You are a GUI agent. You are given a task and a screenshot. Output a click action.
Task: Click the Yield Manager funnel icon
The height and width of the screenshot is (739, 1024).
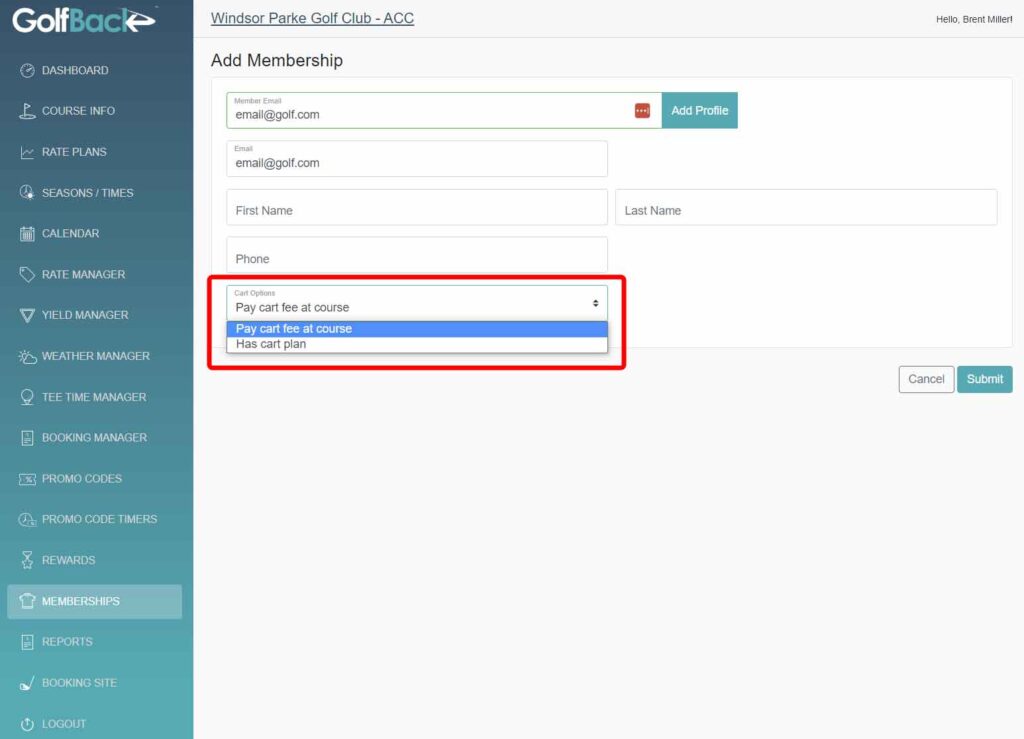click(x=27, y=315)
